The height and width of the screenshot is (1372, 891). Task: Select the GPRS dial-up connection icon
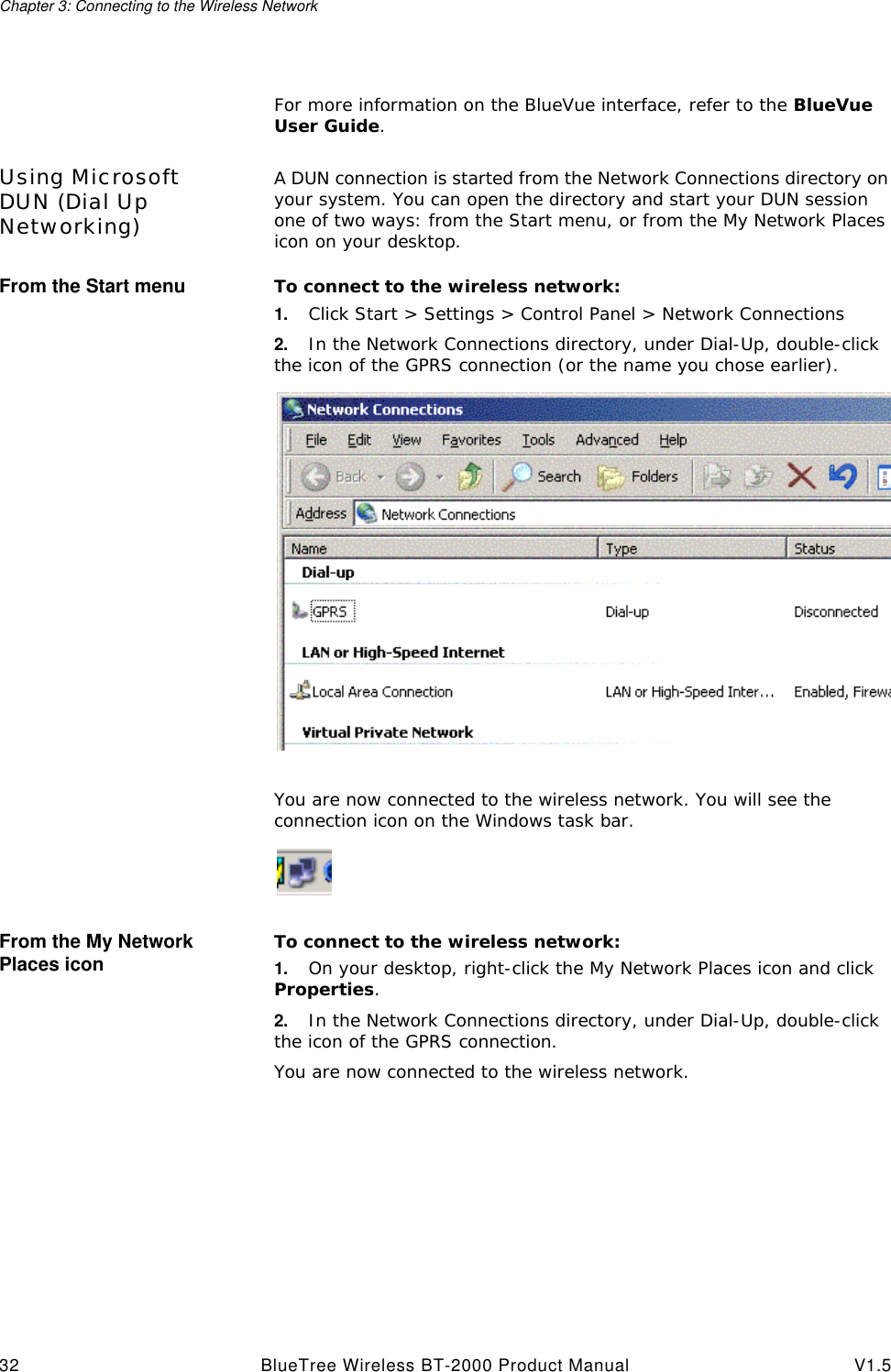pos(332,610)
